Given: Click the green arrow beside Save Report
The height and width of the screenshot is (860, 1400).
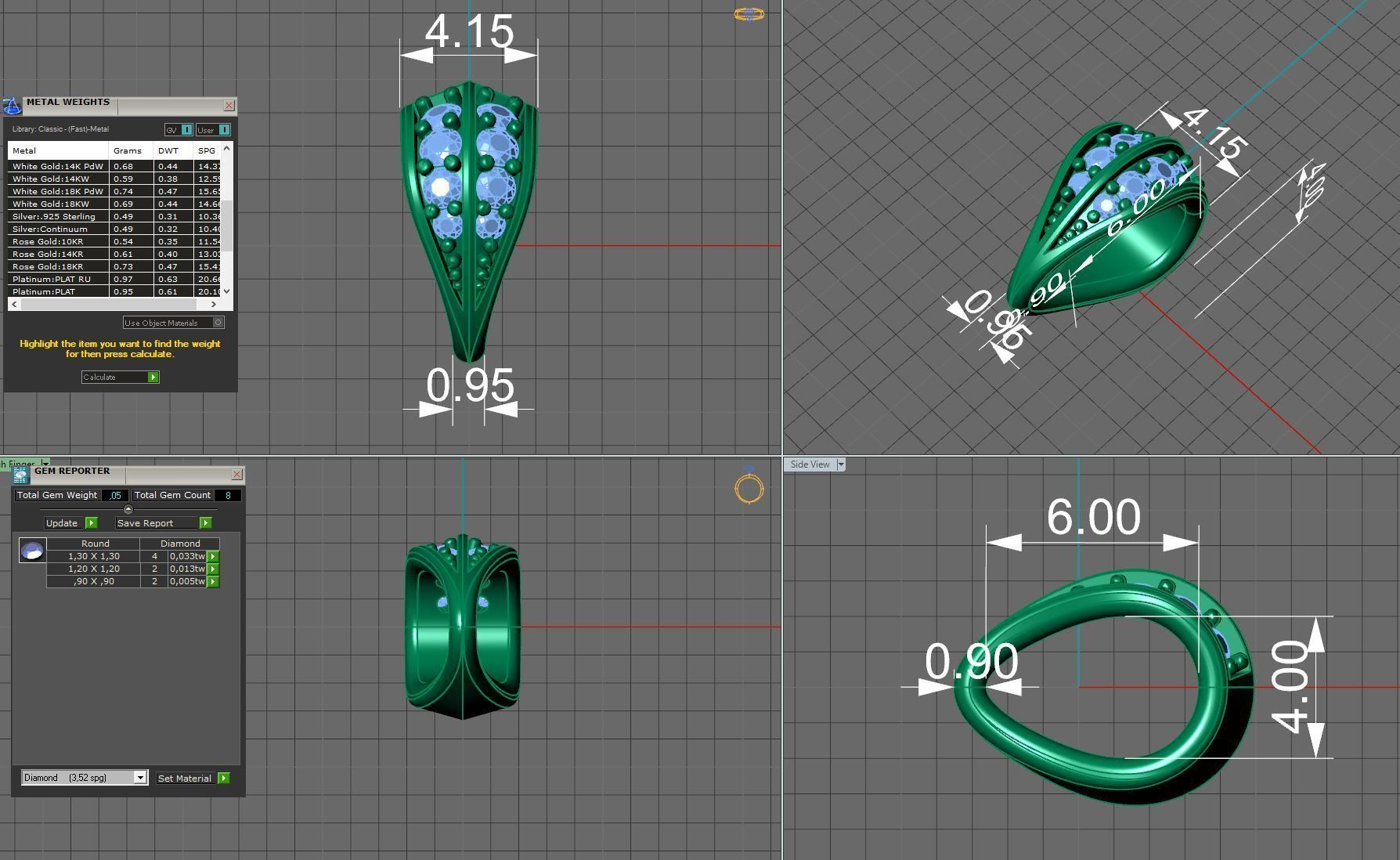Looking at the screenshot, I should pyautogui.click(x=206, y=523).
